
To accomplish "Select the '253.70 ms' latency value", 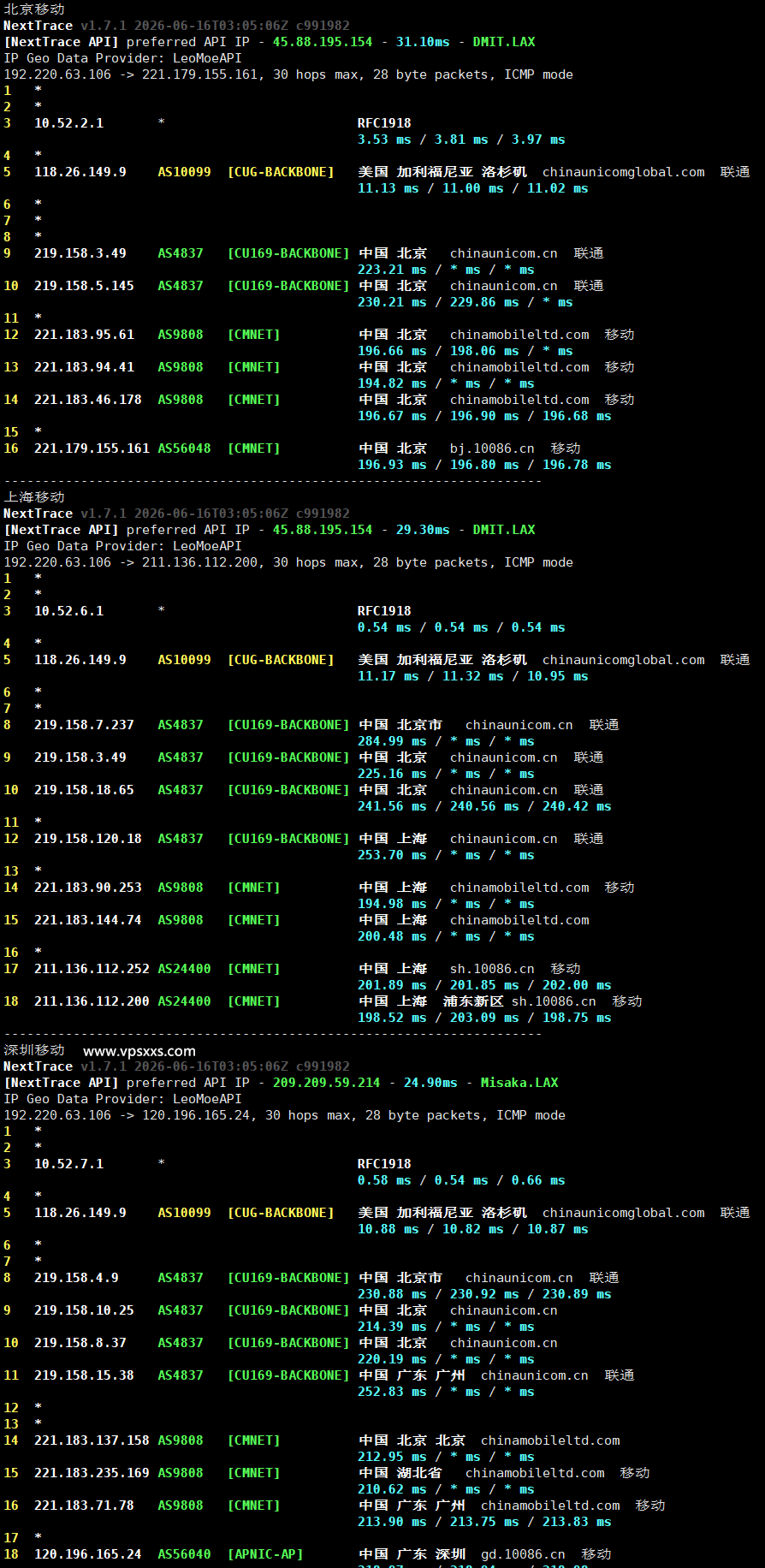I will pyautogui.click(x=392, y=854).
